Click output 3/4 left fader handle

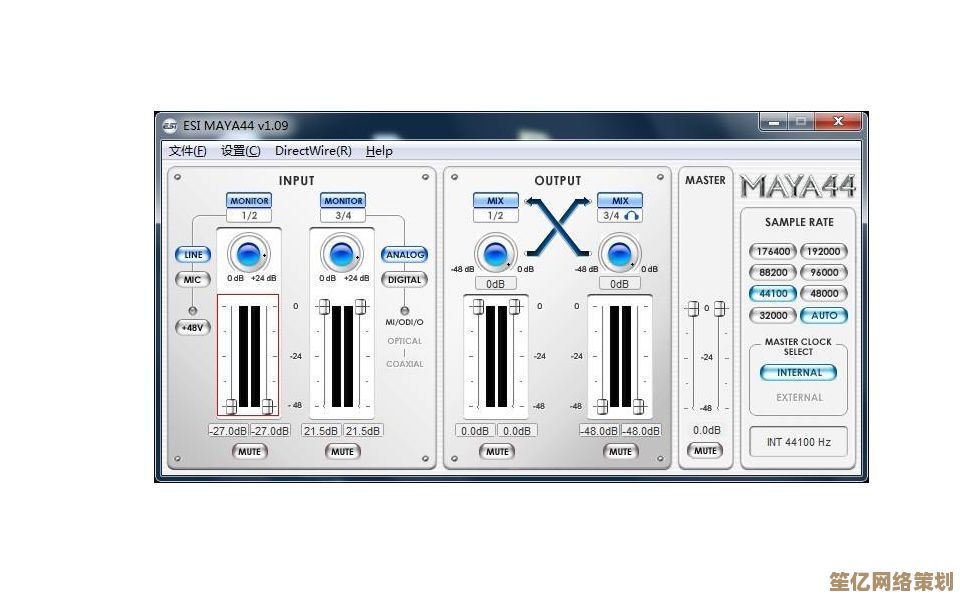coord(602,406)
